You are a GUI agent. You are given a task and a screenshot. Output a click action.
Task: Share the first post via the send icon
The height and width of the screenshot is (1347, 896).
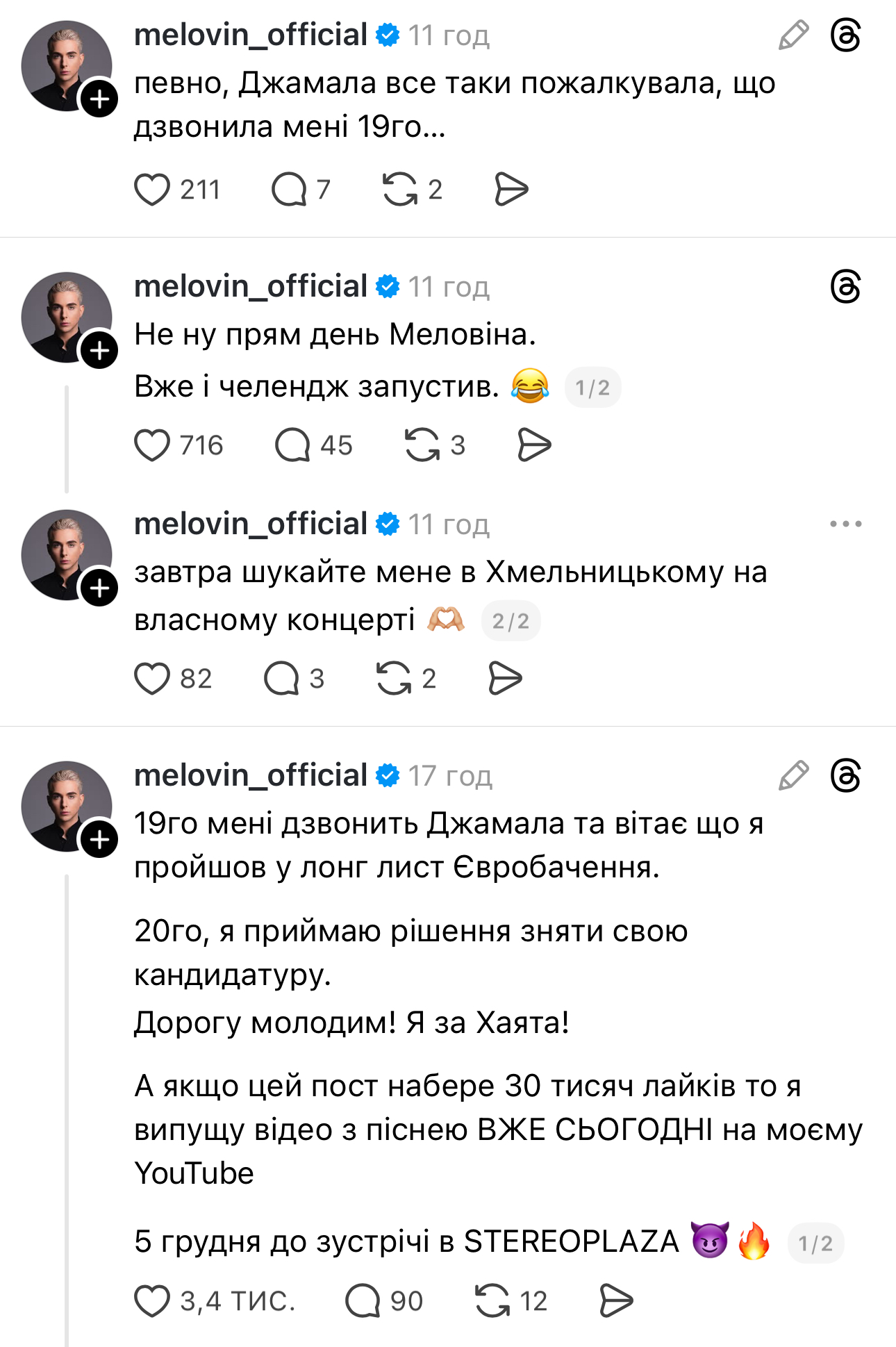511,190
